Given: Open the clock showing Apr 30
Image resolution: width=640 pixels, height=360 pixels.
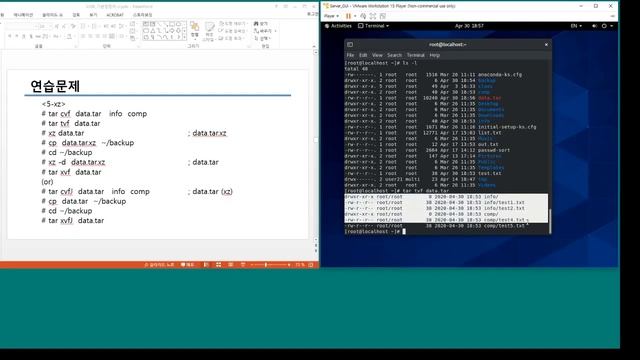Looking at the screenshot, I should (469, 26).
